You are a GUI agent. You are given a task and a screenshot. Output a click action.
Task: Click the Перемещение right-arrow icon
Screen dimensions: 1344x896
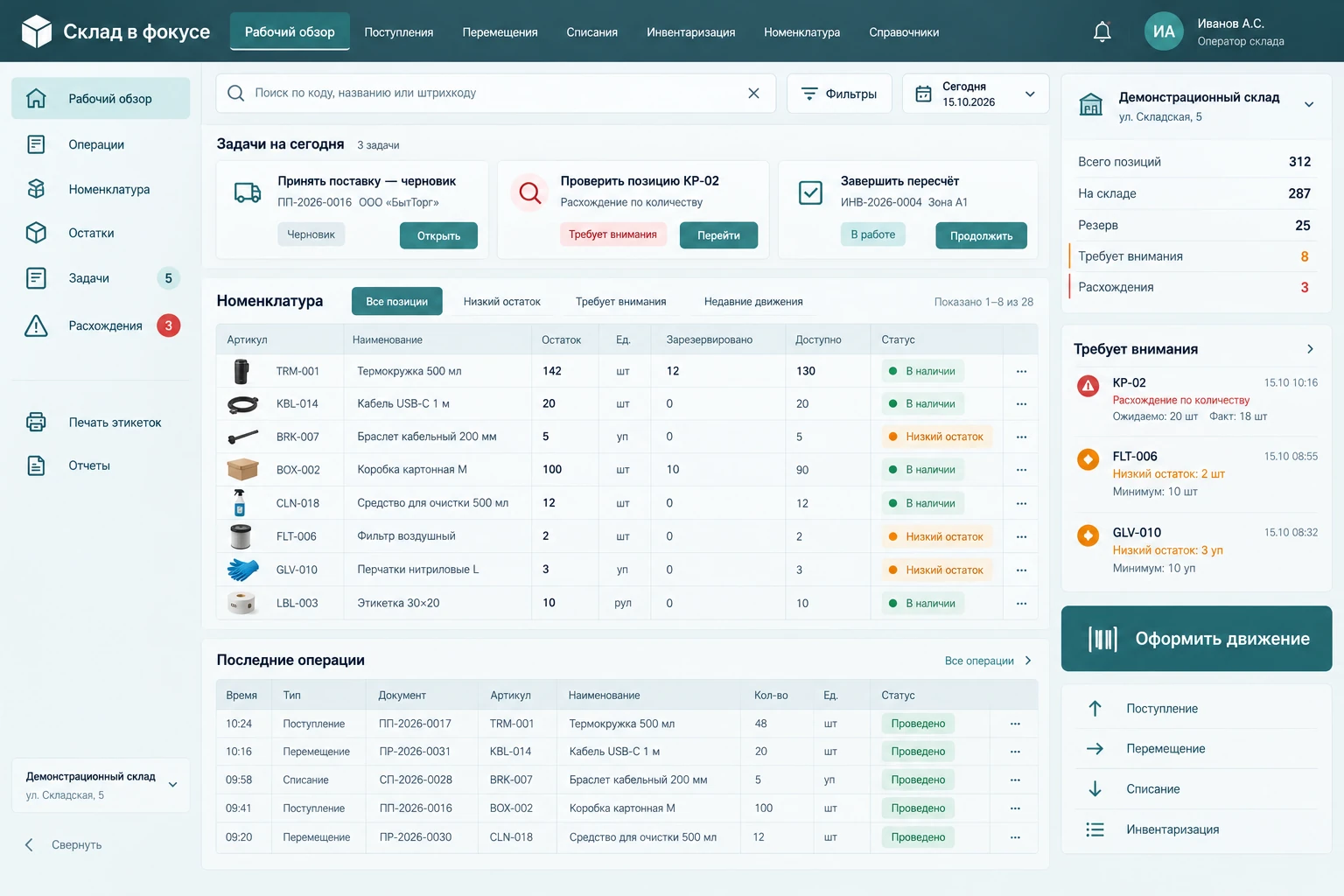pos(1095,749)
